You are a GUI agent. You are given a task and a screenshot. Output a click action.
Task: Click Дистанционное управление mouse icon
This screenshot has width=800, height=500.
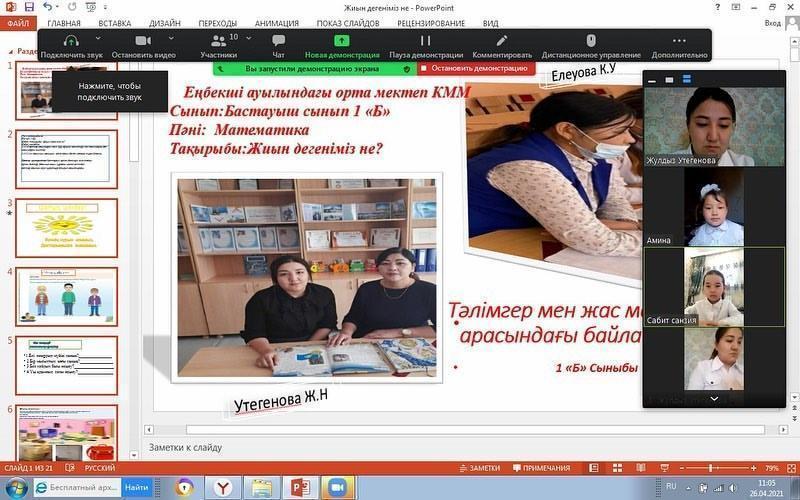point(591,41)
